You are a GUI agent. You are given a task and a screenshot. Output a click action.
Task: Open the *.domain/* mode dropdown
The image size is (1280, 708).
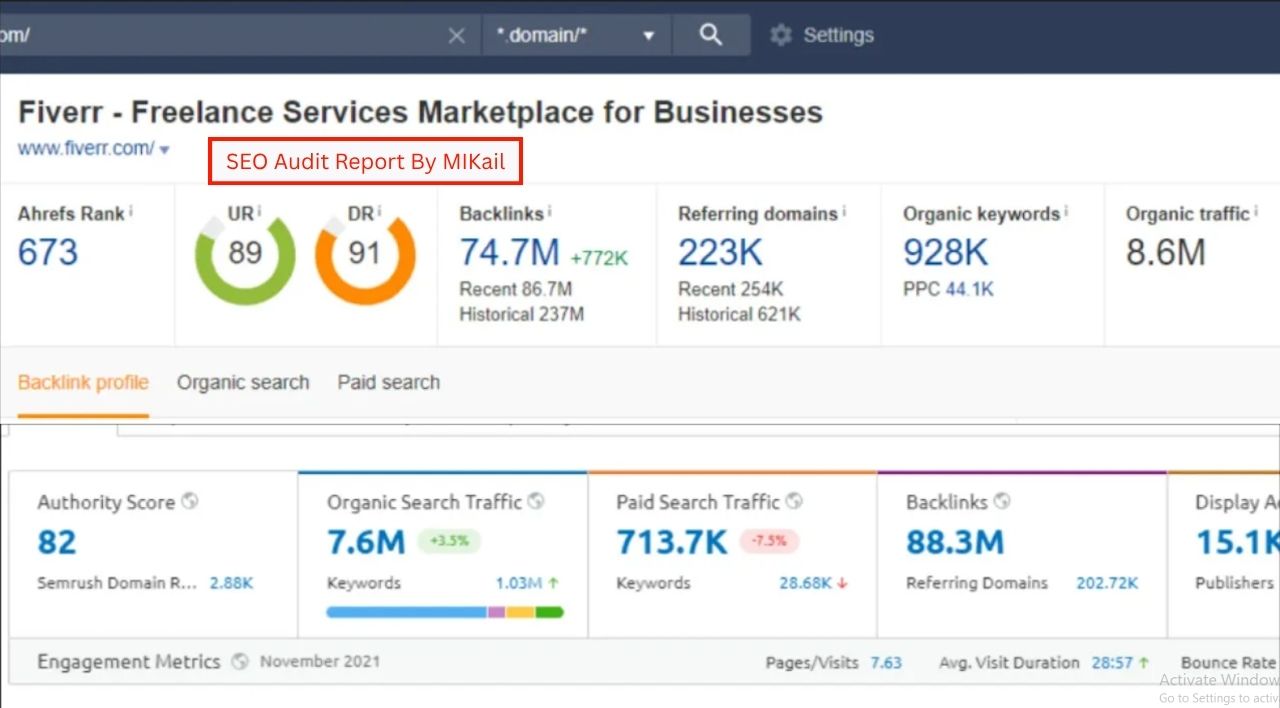click(575, 35)
